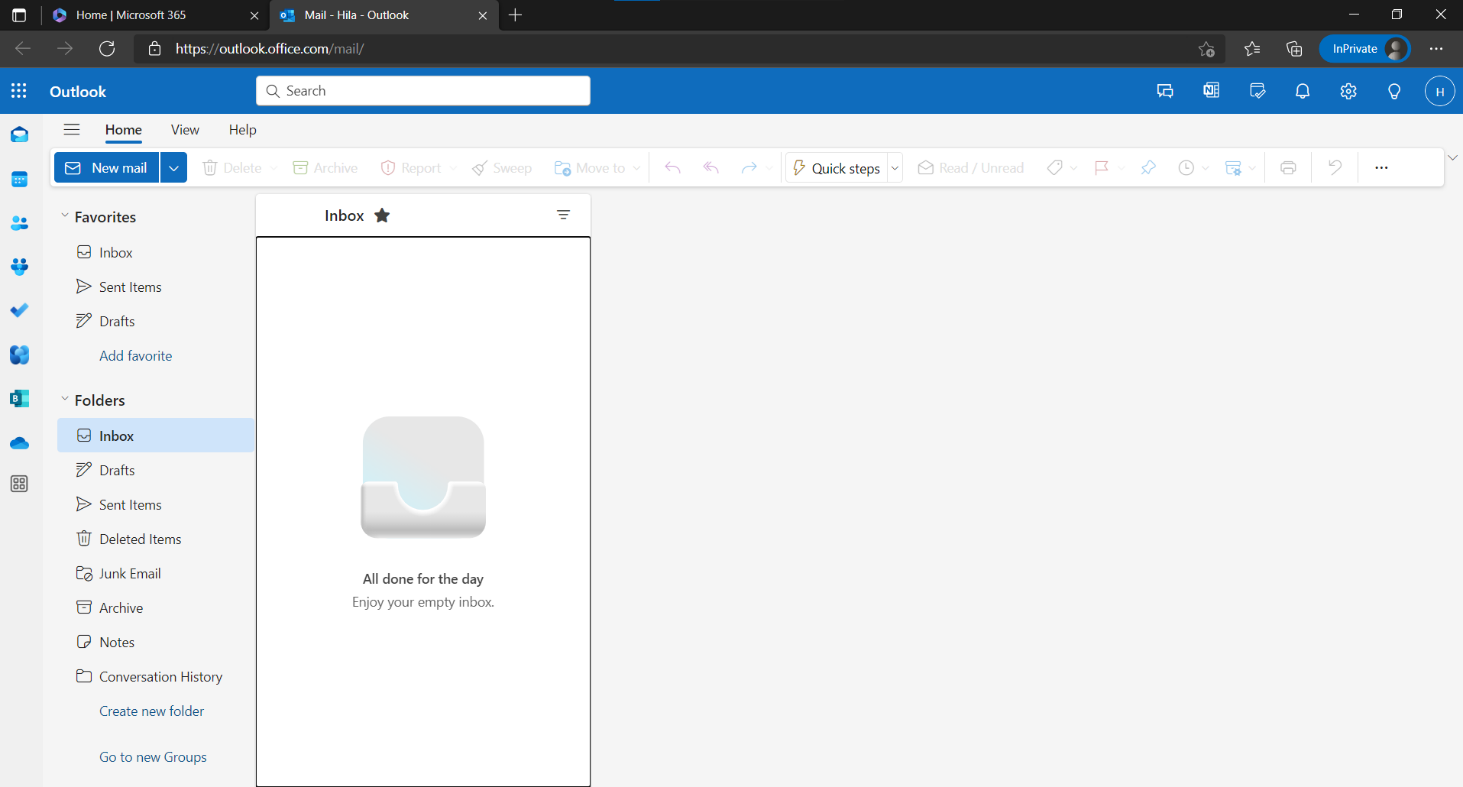Open the Deleted Items folder
Screen dimensions: 1463x787
[155, 539]
